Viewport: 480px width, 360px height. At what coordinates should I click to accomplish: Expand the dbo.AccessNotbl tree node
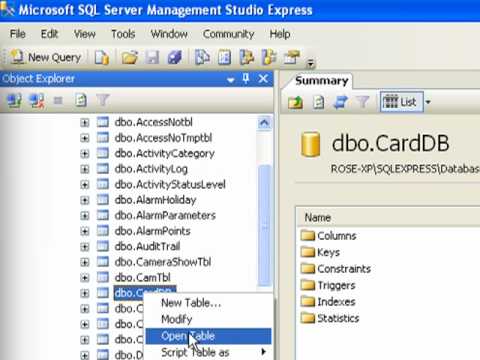(x=85, y=123)
